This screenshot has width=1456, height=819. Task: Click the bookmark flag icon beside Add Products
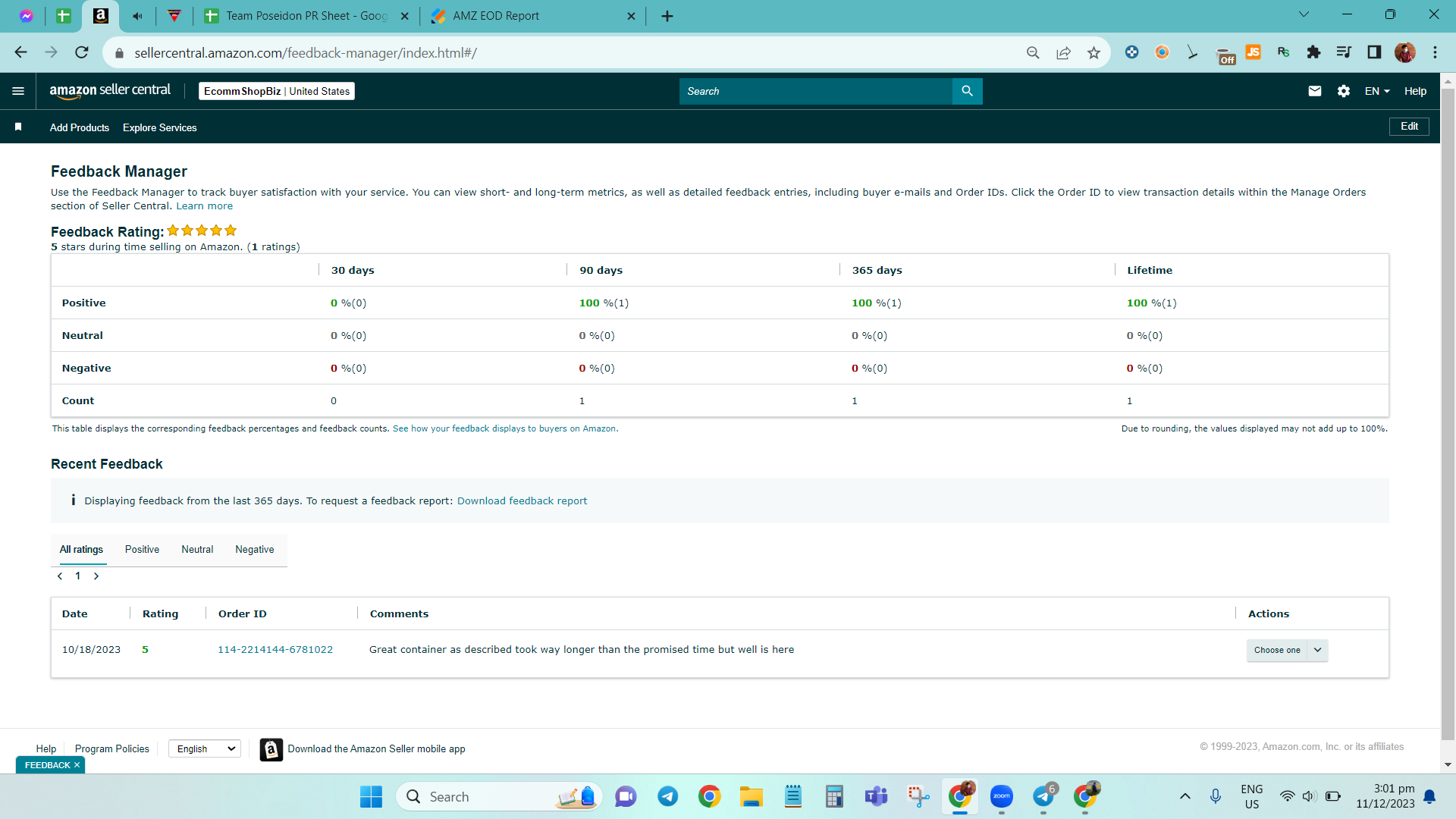(18, 127)
